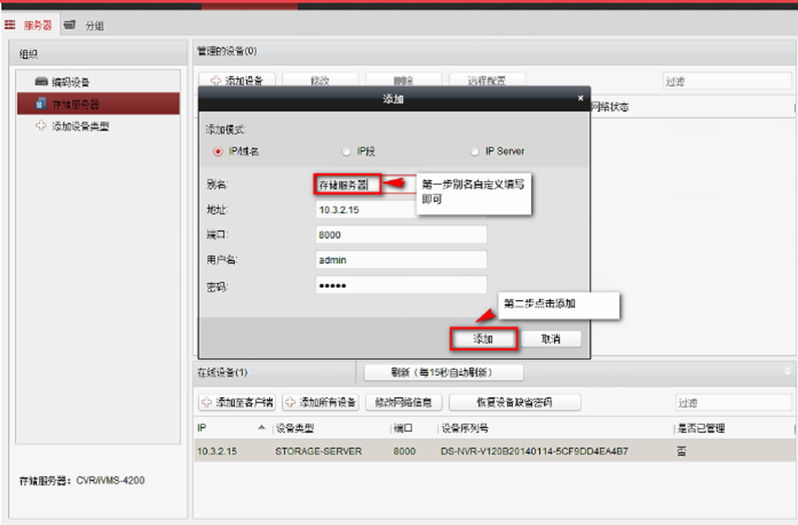Click the 否 managed-status cell
Screen dimensions: 798x525
681,451
